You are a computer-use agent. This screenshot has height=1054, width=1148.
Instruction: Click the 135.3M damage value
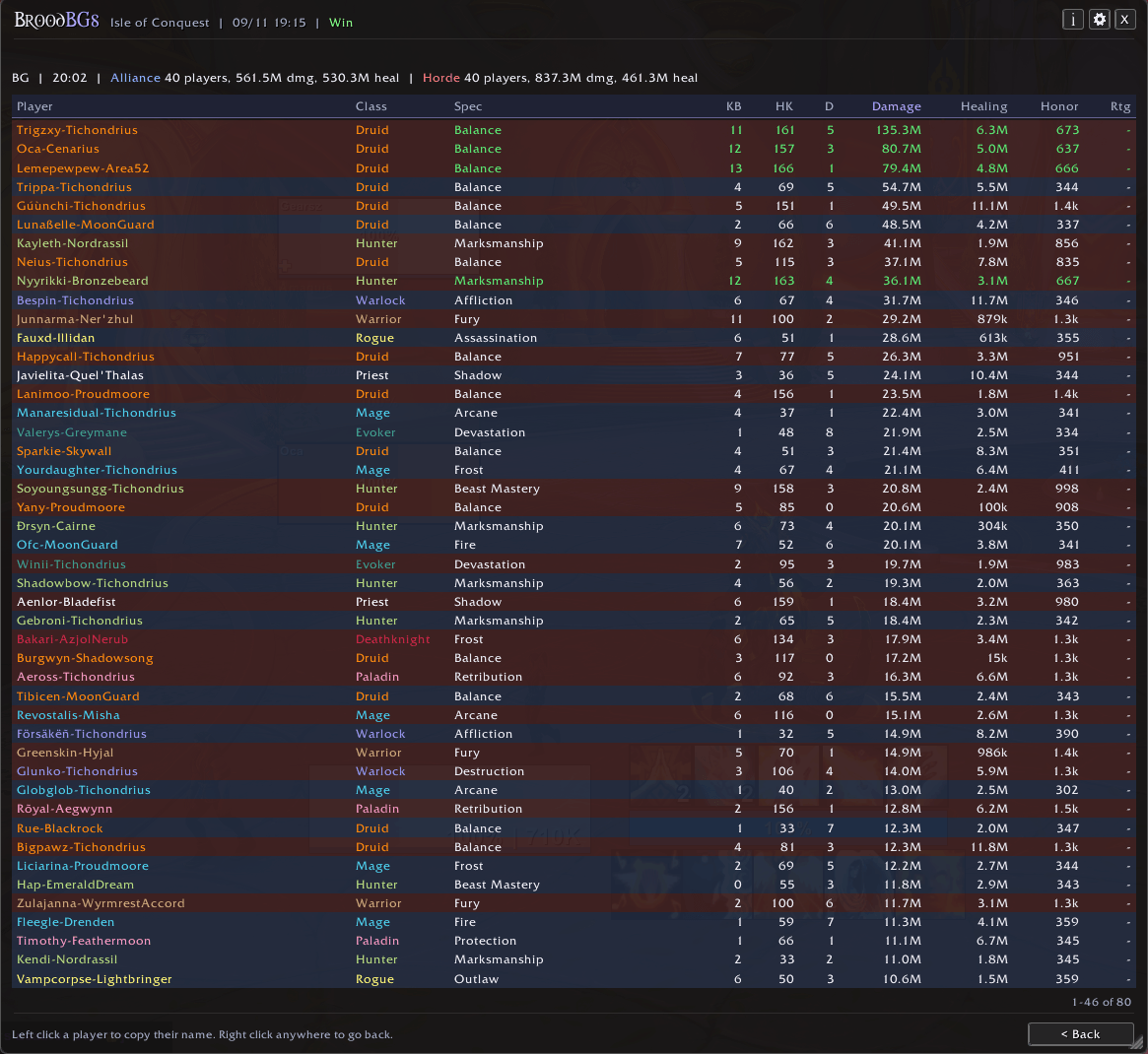click(899, 130)
